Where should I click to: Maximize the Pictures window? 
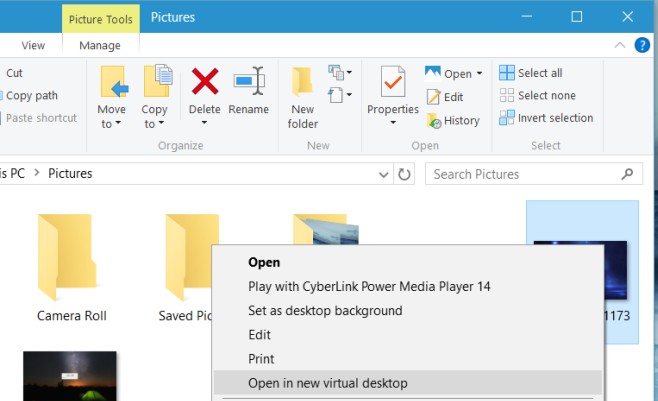point(577,16)
